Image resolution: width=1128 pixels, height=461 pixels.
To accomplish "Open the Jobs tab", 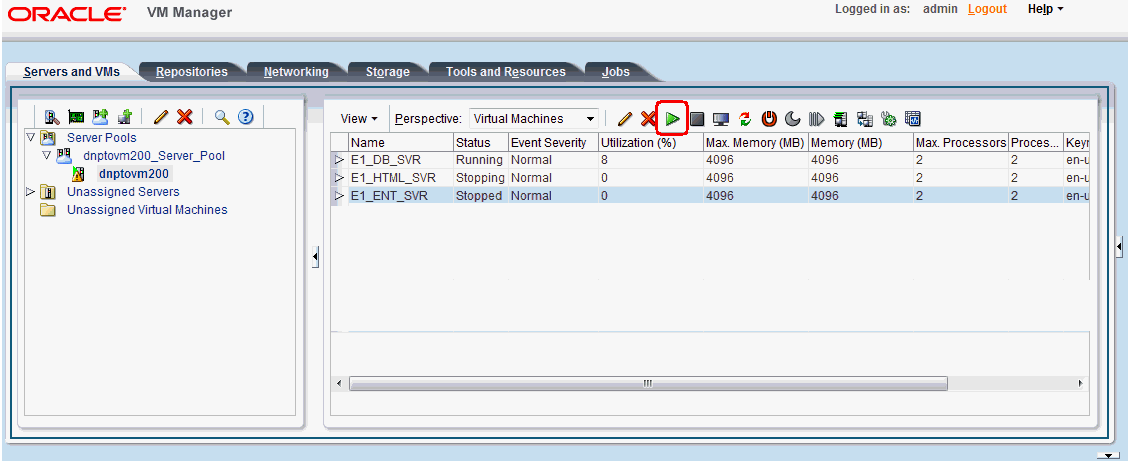I will coord(617,72).
